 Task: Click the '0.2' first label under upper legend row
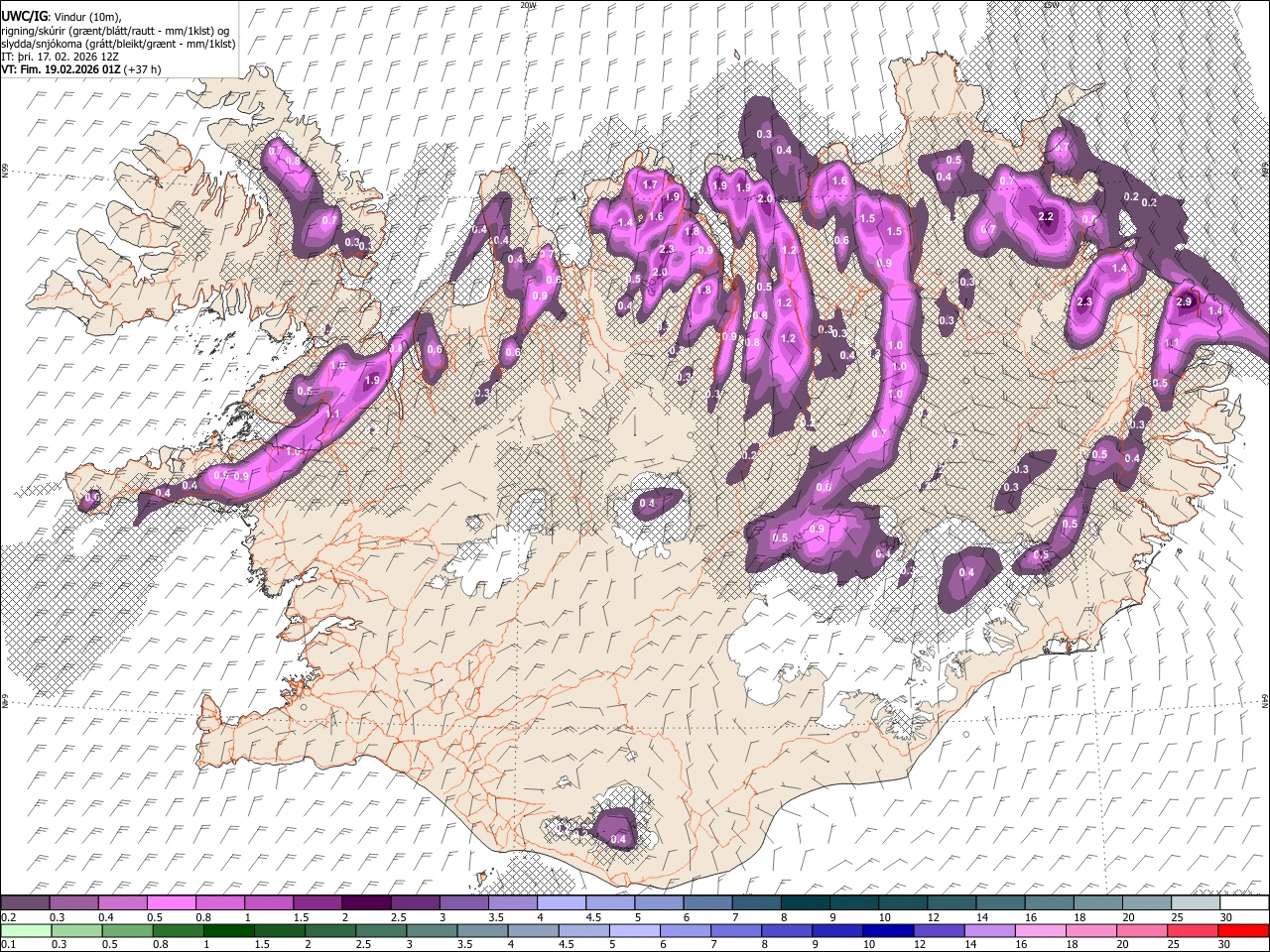tap(8, 917)
